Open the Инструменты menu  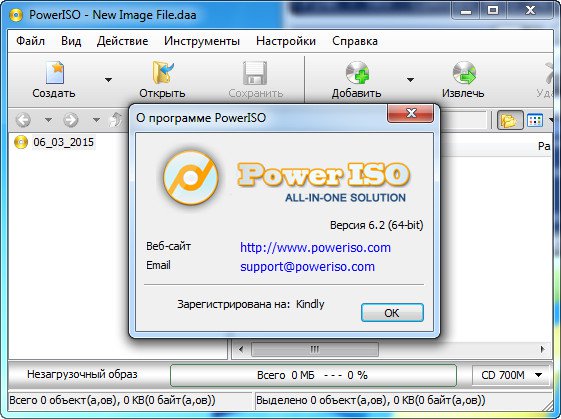(x=202, y=41)
